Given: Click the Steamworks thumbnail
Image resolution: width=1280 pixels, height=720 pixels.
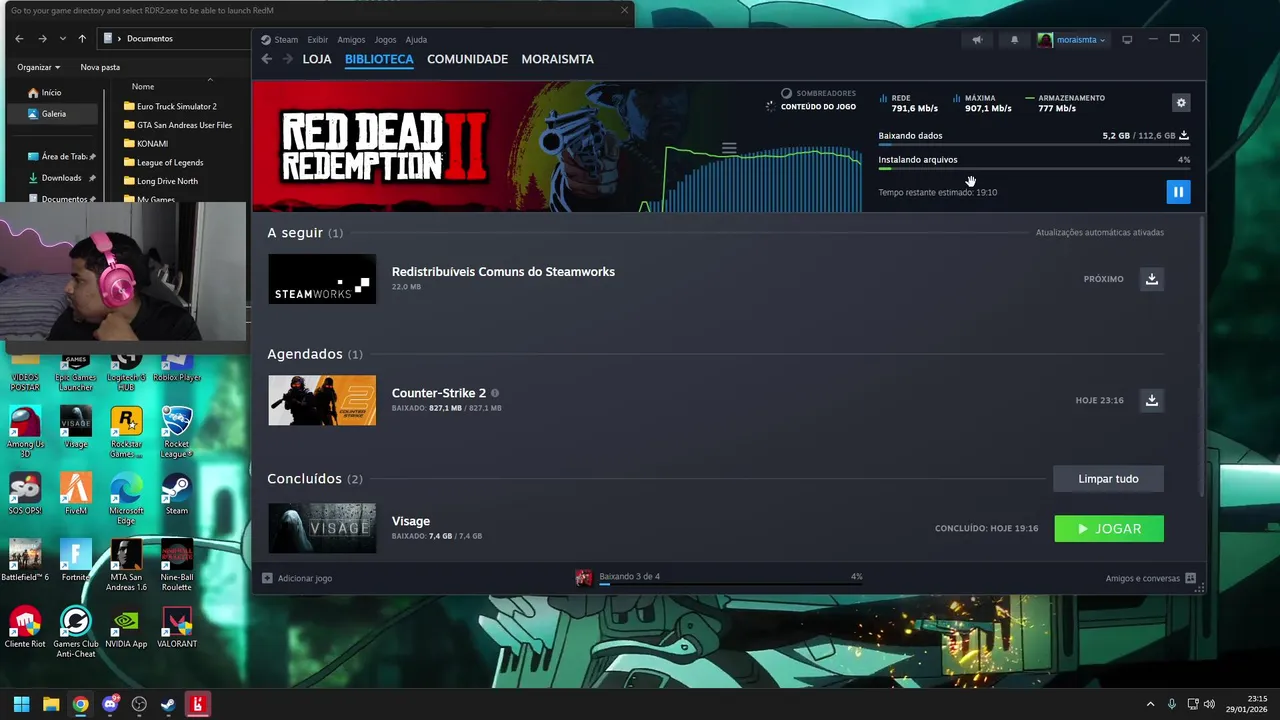Looking at the screenshot, I should [x=322, y=279].
